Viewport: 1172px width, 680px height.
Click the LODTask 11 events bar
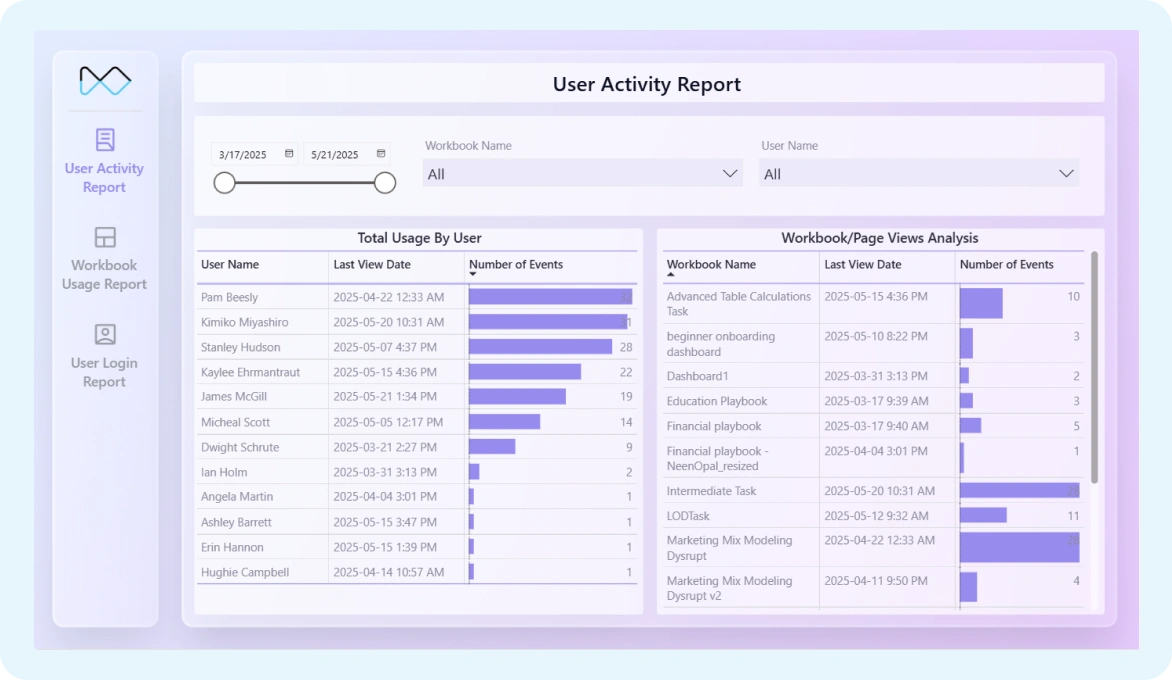pos(983,516)
